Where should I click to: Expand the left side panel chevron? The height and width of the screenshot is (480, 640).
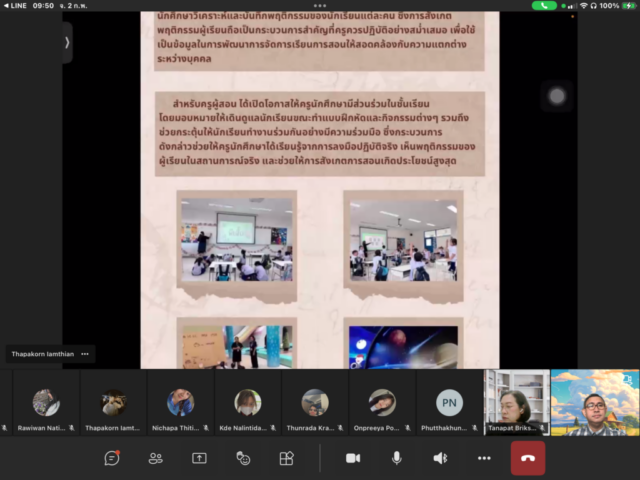pyautogui.click(x=67, y=42)
